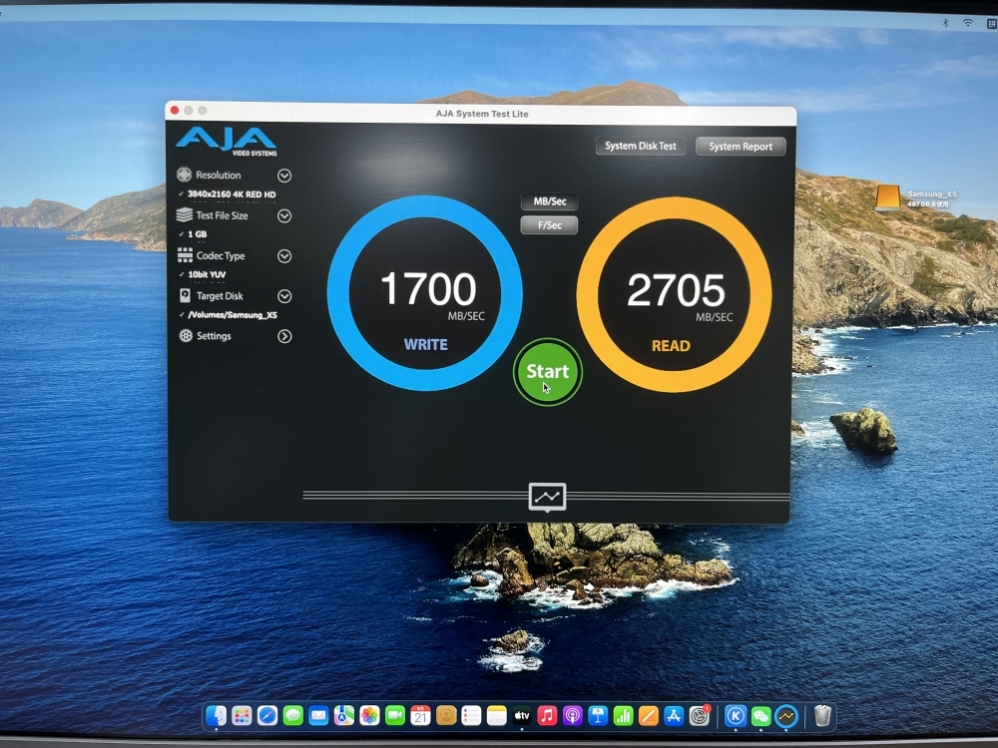The height and width of the screenshot is (748, 998).
Task: Launch Notes from the Dock
Action: (496, 716)
